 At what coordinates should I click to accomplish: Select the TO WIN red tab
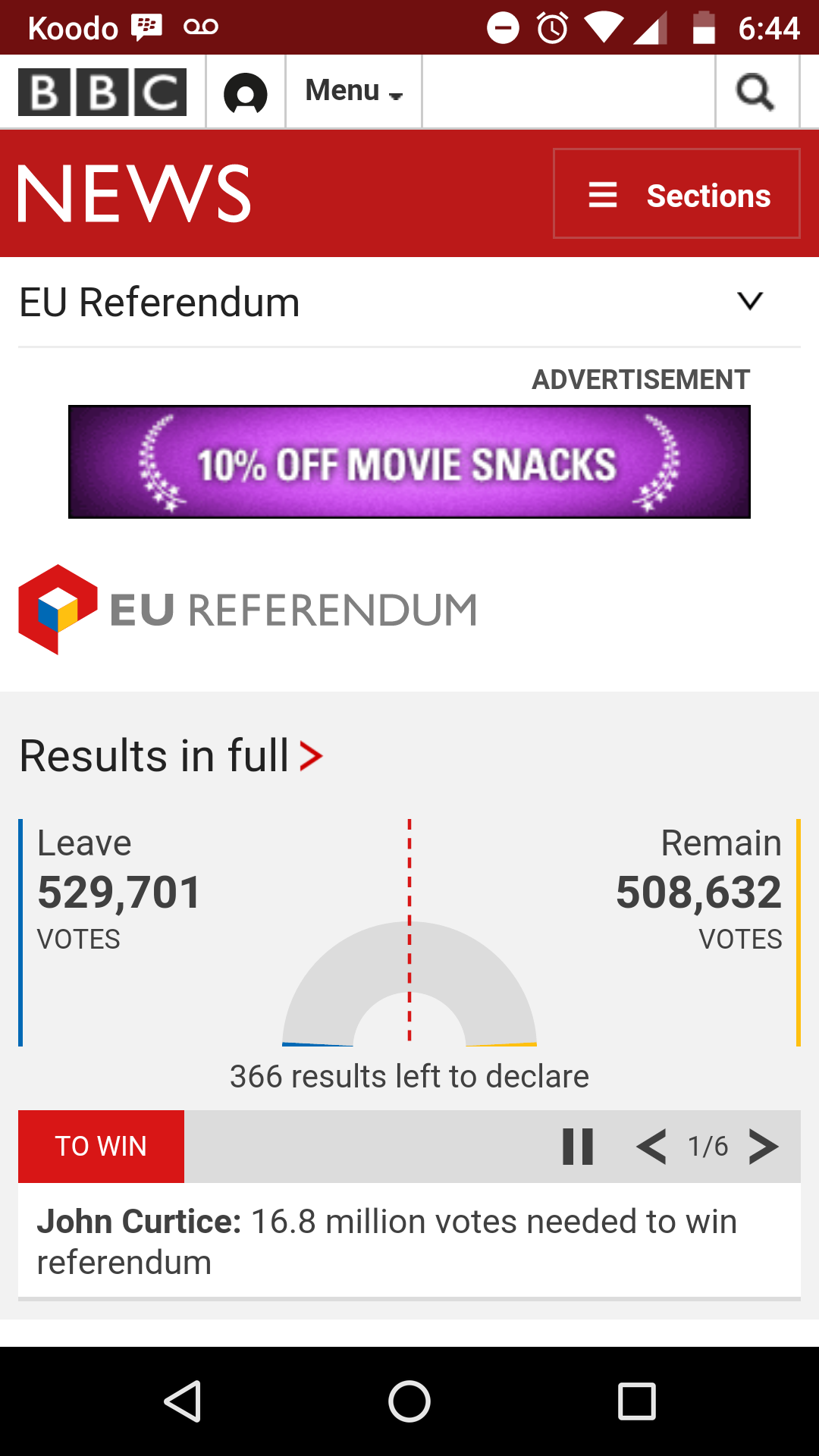click(101, 1146)
